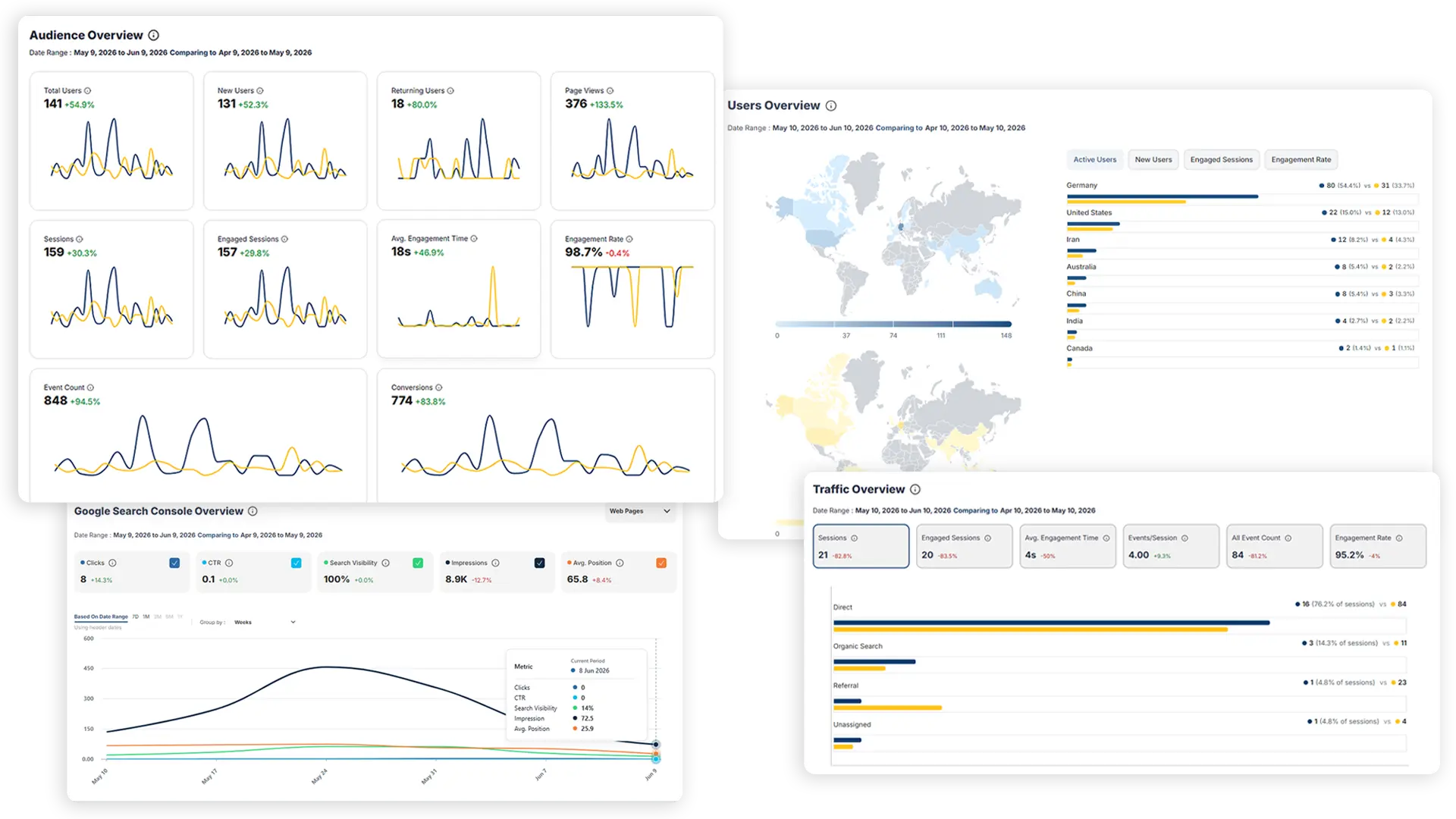The image size is (1456, 819).
Task: Click the Audience Overview info icon
Action: pos(154,35)
